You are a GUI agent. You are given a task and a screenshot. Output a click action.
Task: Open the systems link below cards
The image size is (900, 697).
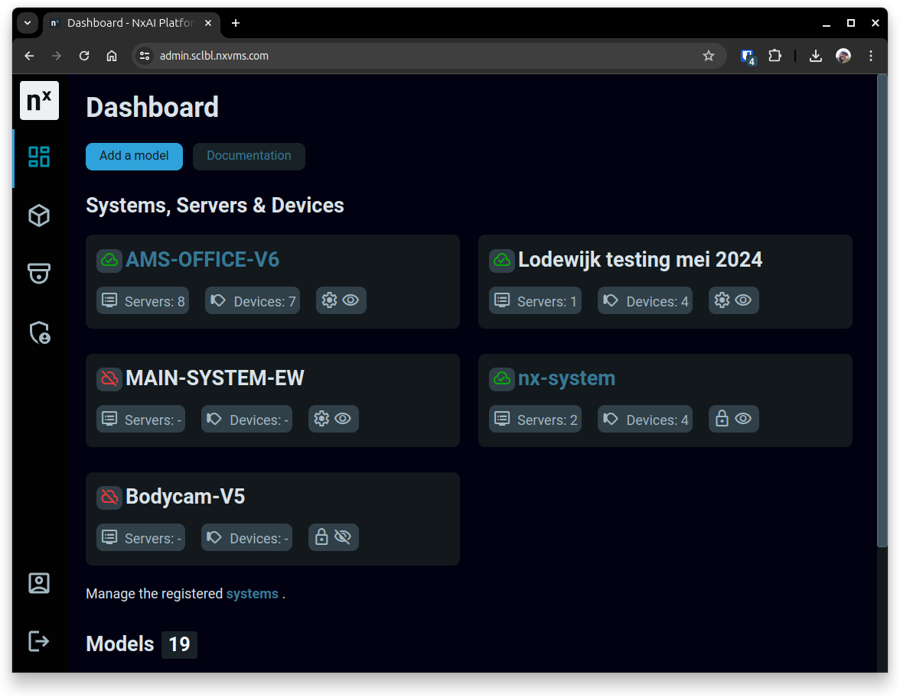point(252,594)
